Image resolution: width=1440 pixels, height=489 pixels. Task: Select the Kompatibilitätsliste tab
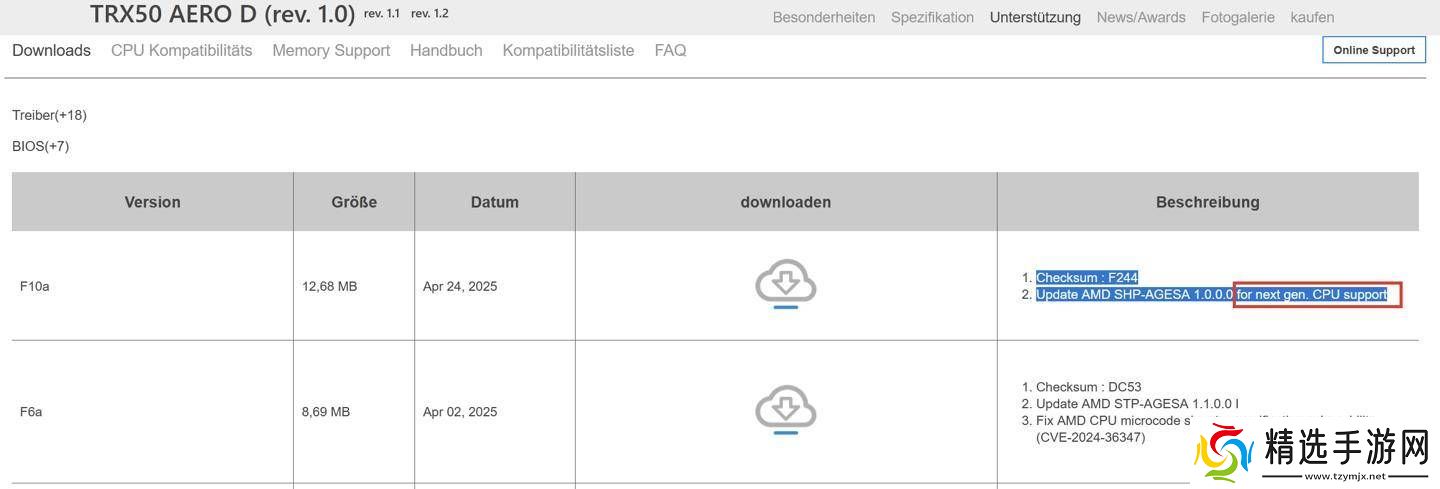pyautogui.click(x=568, y=50)
